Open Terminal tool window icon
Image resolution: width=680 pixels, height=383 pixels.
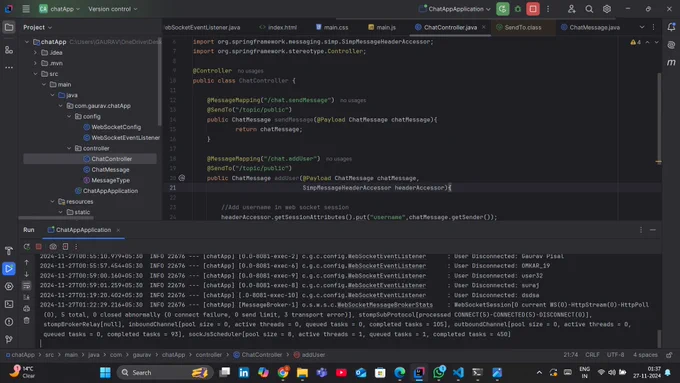(9, 304)
